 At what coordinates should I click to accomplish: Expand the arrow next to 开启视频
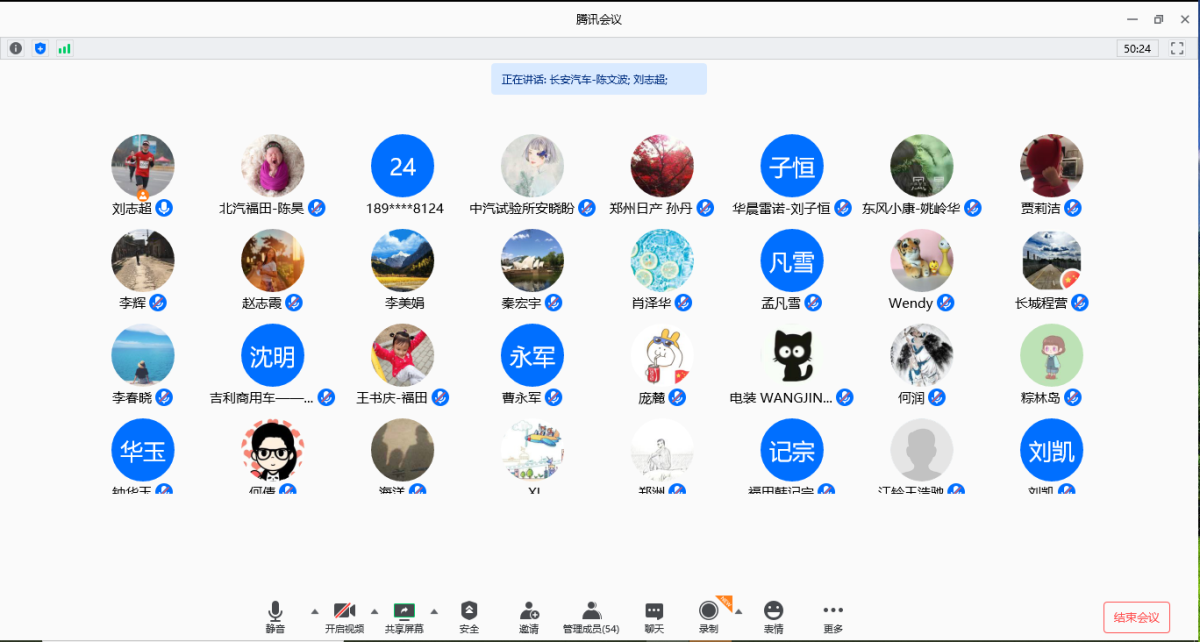click(375, 611)
